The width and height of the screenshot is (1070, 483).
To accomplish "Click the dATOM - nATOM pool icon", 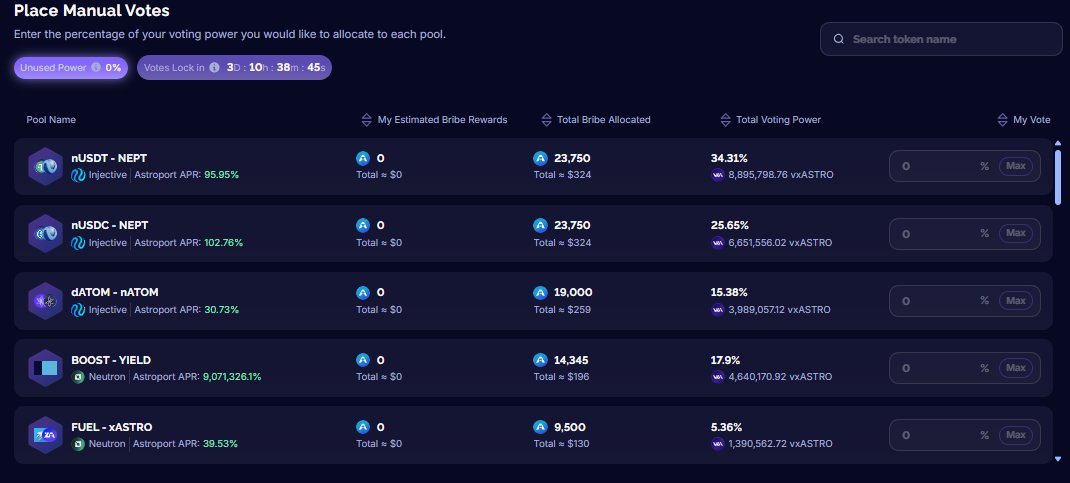I will pos(46,301).
